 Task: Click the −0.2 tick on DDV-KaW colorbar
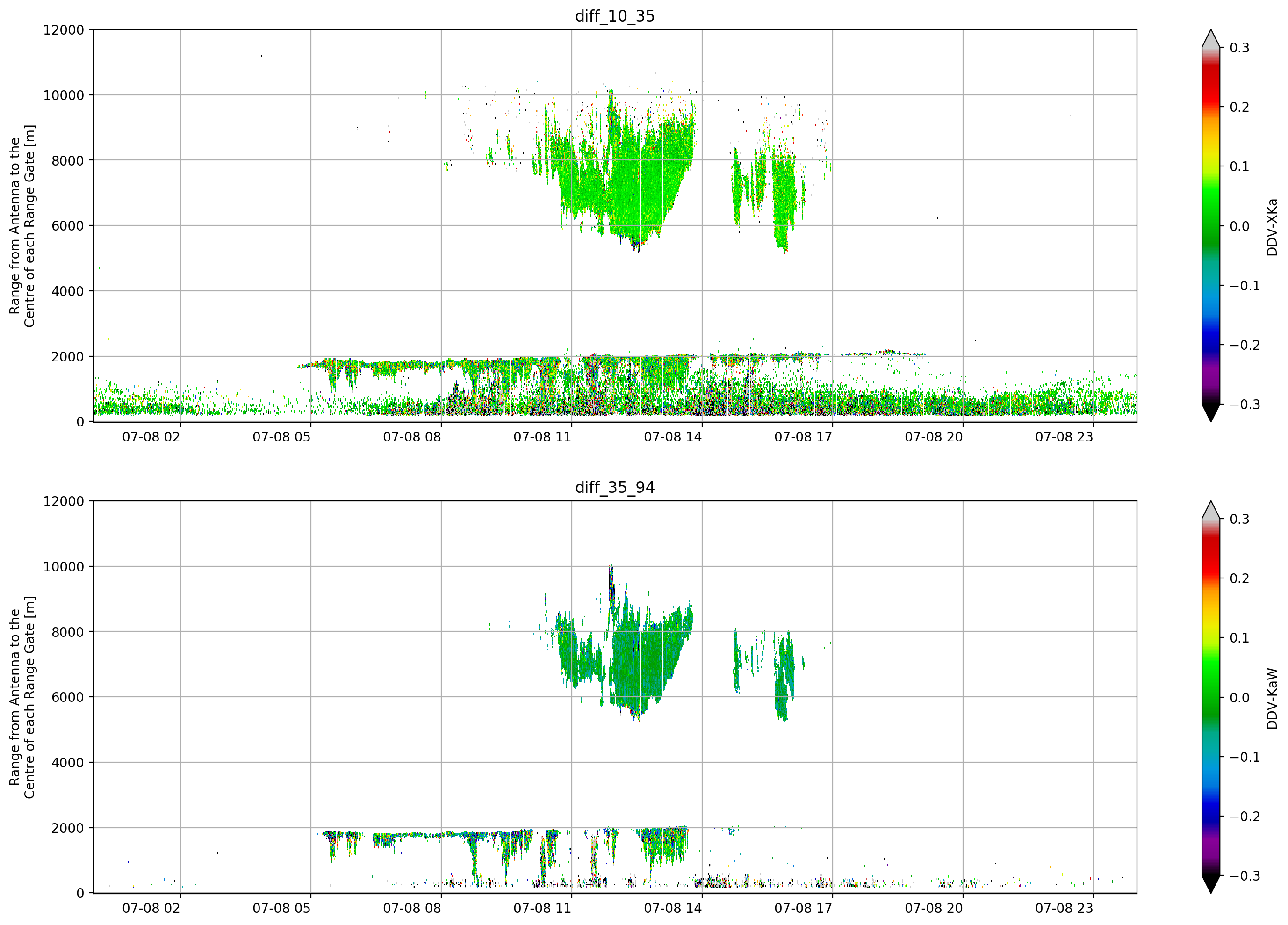[x=1245, y=817]
